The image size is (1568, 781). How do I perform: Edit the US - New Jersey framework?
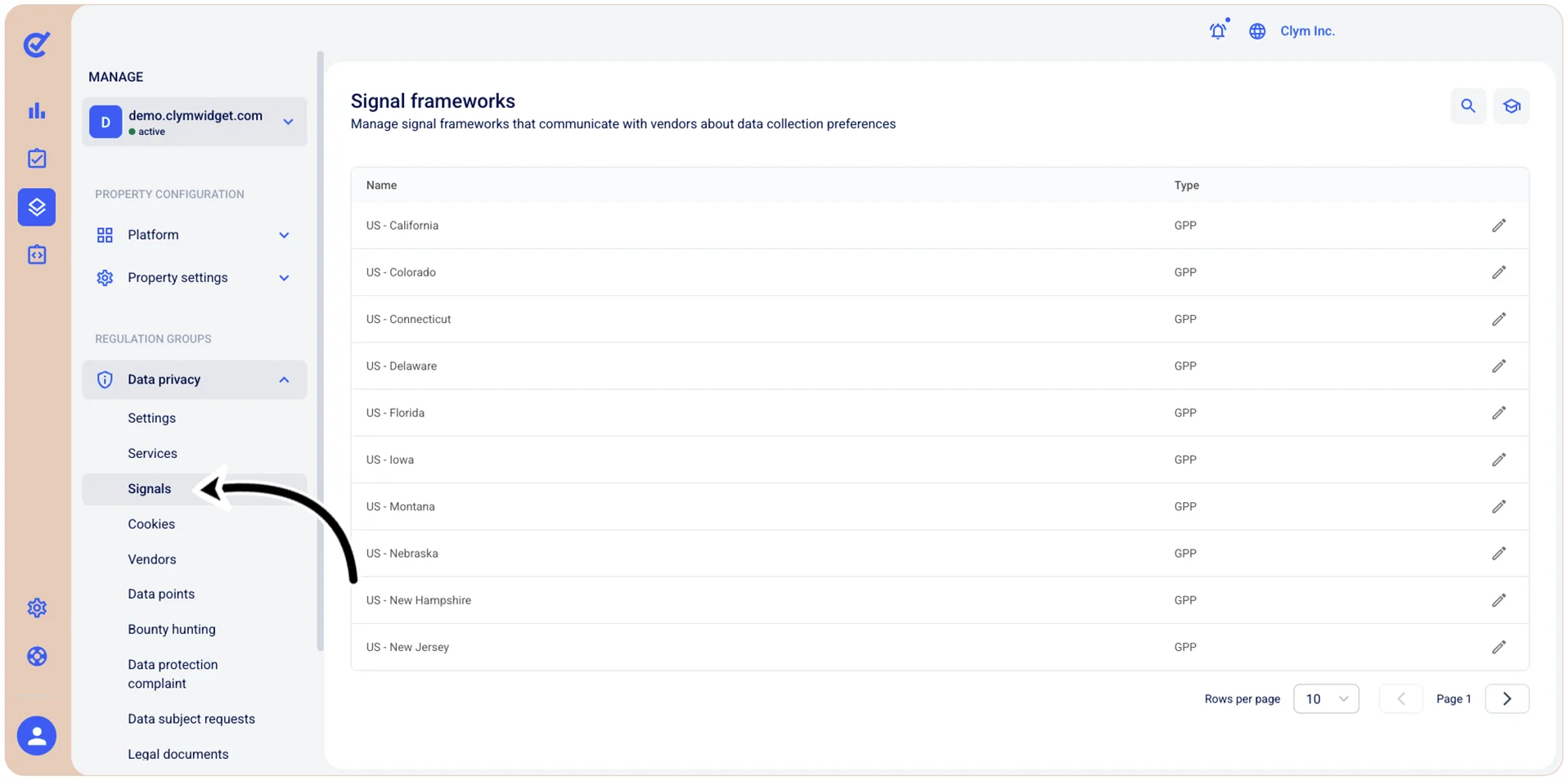click(x=1498, y=647)
